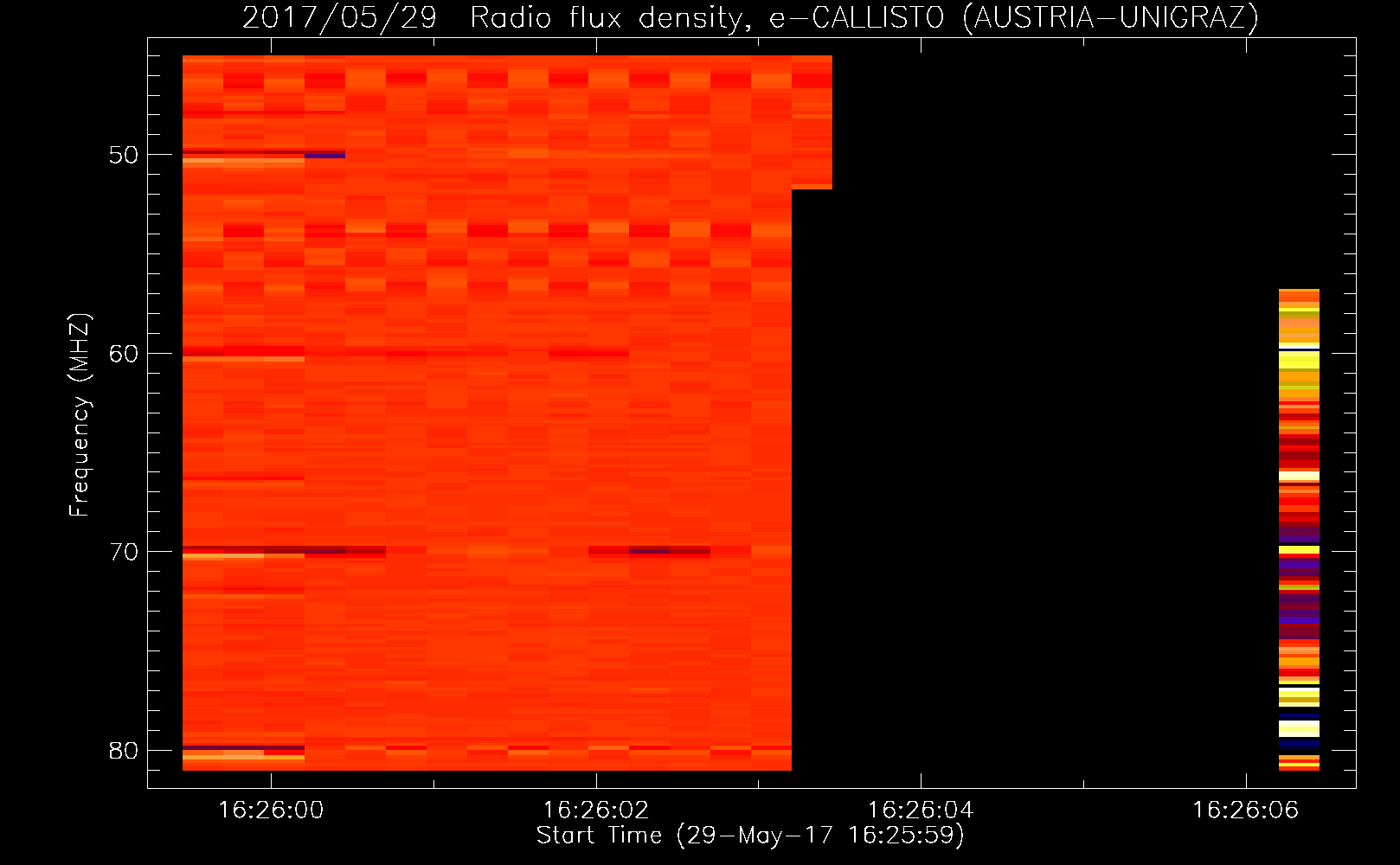
Task: Click the 'Frequency (MHZ)' y-axis label
Action: (80, 415)
